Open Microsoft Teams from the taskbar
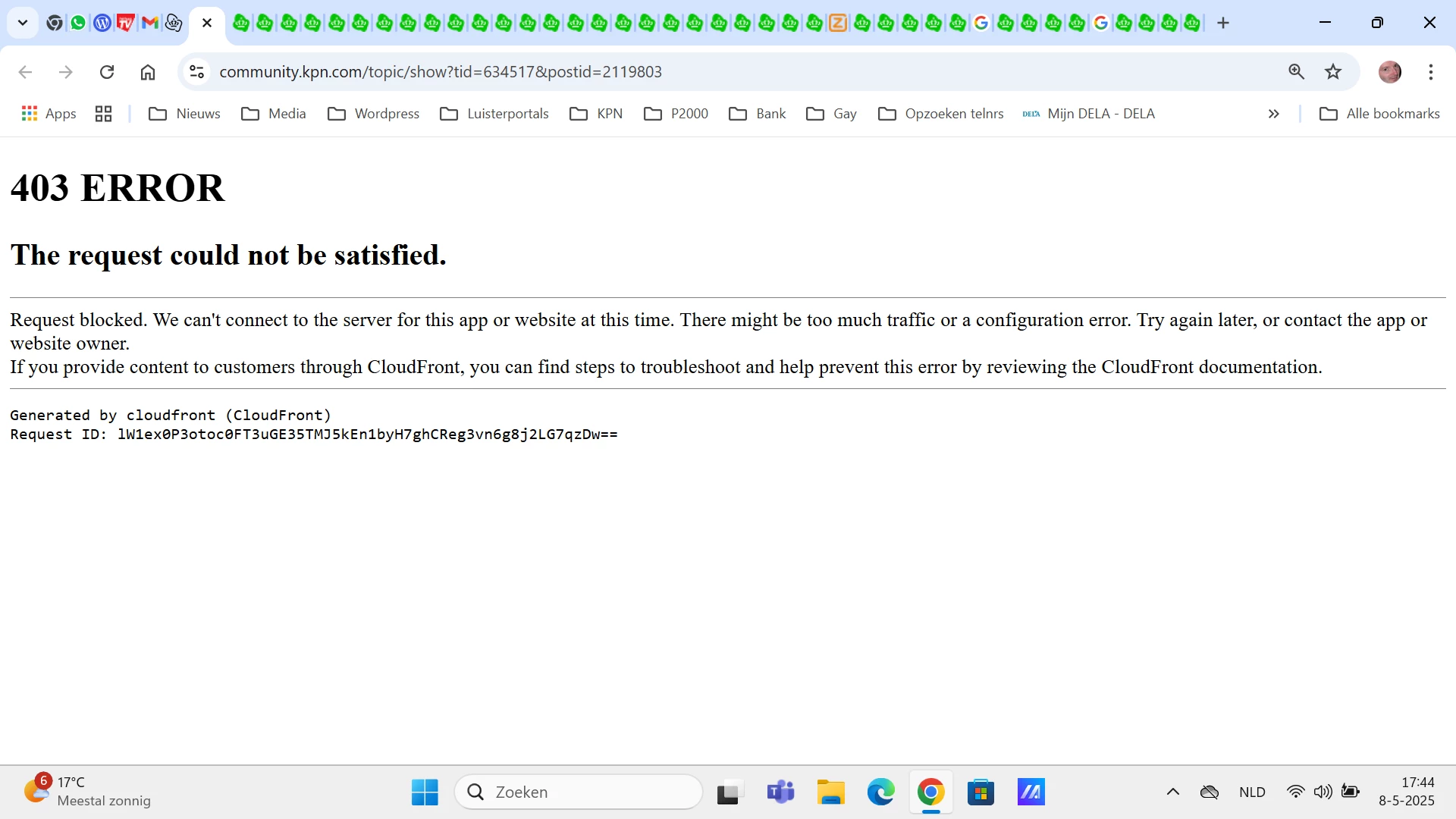 780,792
